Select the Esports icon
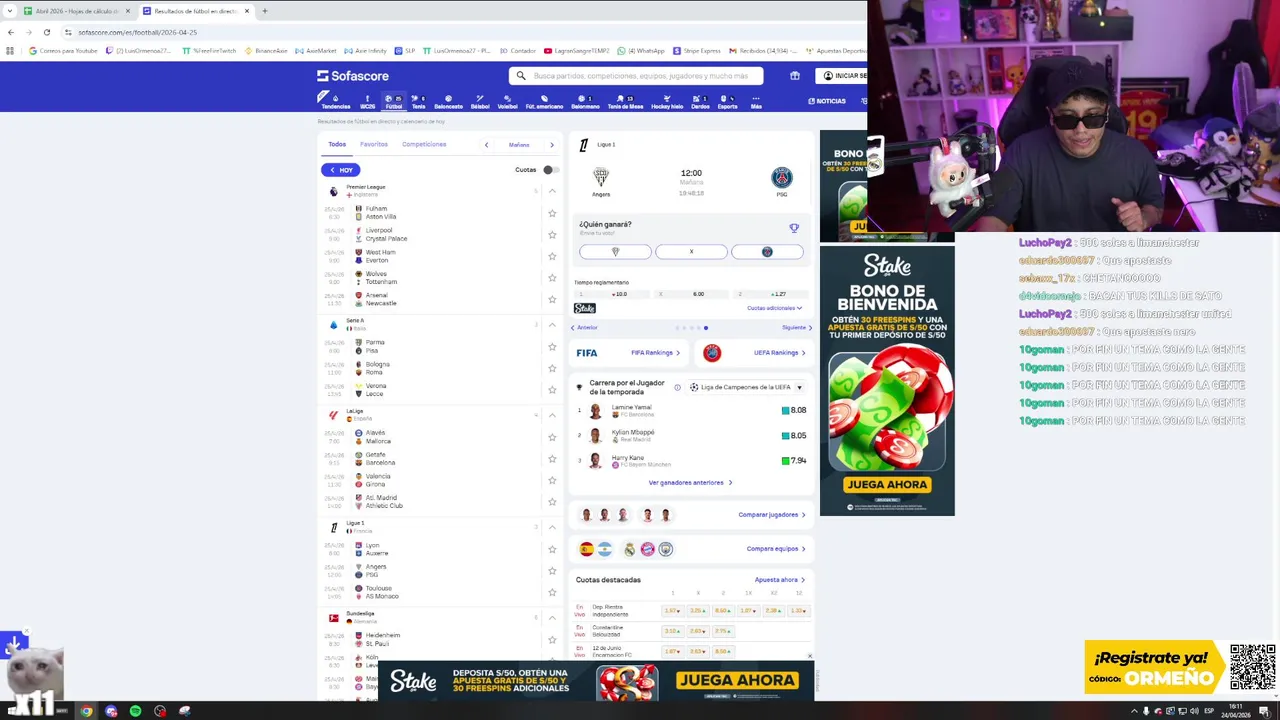 [x=727, y=102]
